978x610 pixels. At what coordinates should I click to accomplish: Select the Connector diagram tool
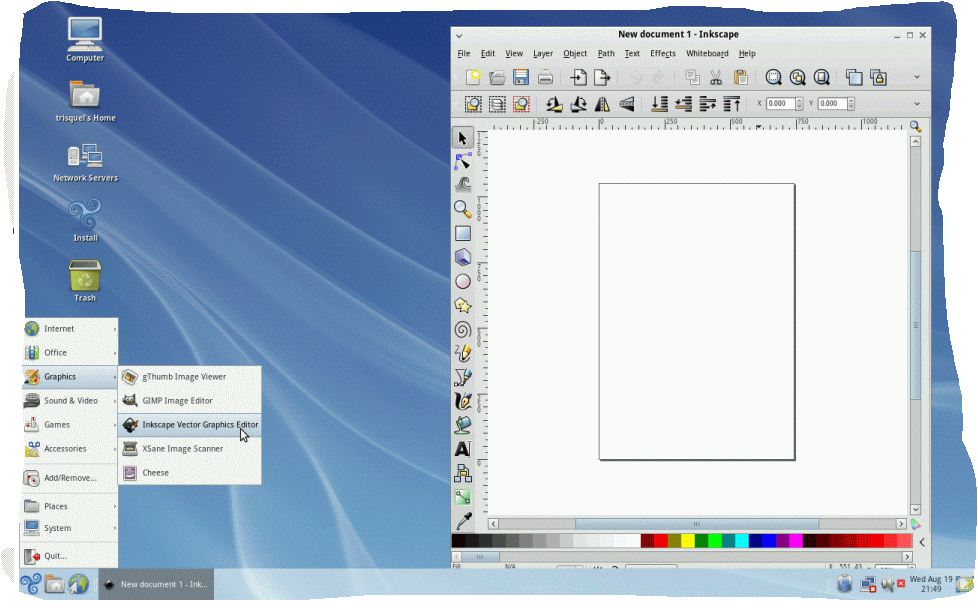coord(463,473)
